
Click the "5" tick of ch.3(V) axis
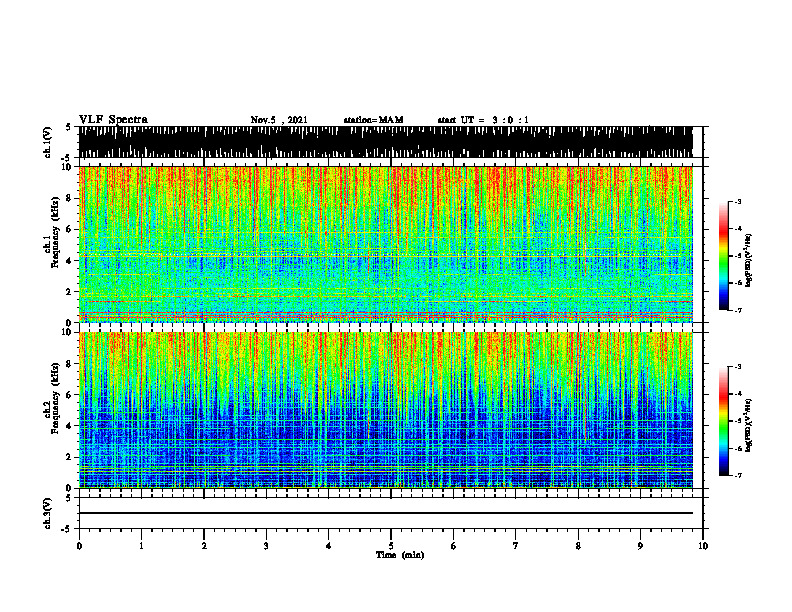(68, 498)
